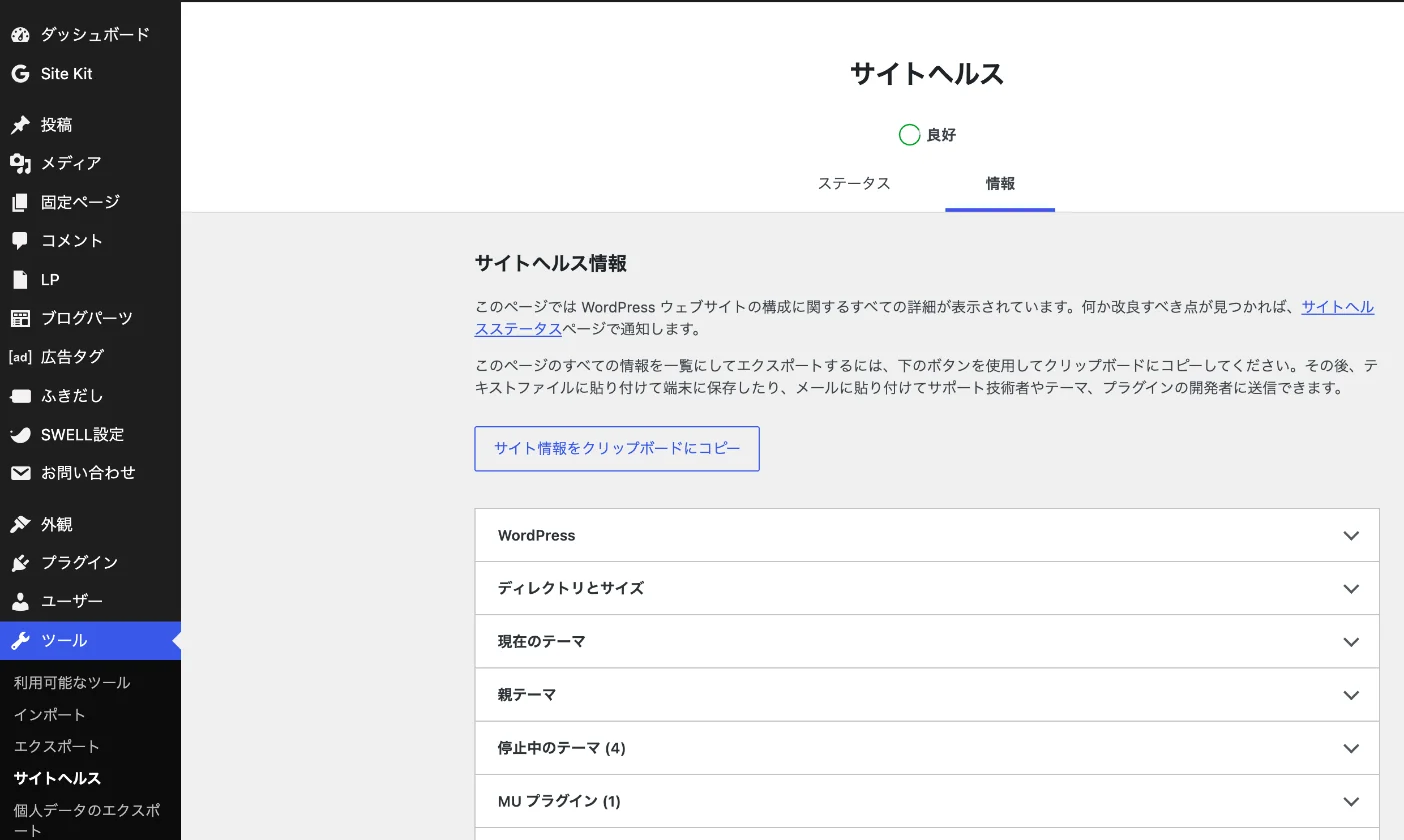This screenshot has width=1404, height=840.
Task: Expand the 現在のテーマ section chevron
Action: pos(1351,642)
